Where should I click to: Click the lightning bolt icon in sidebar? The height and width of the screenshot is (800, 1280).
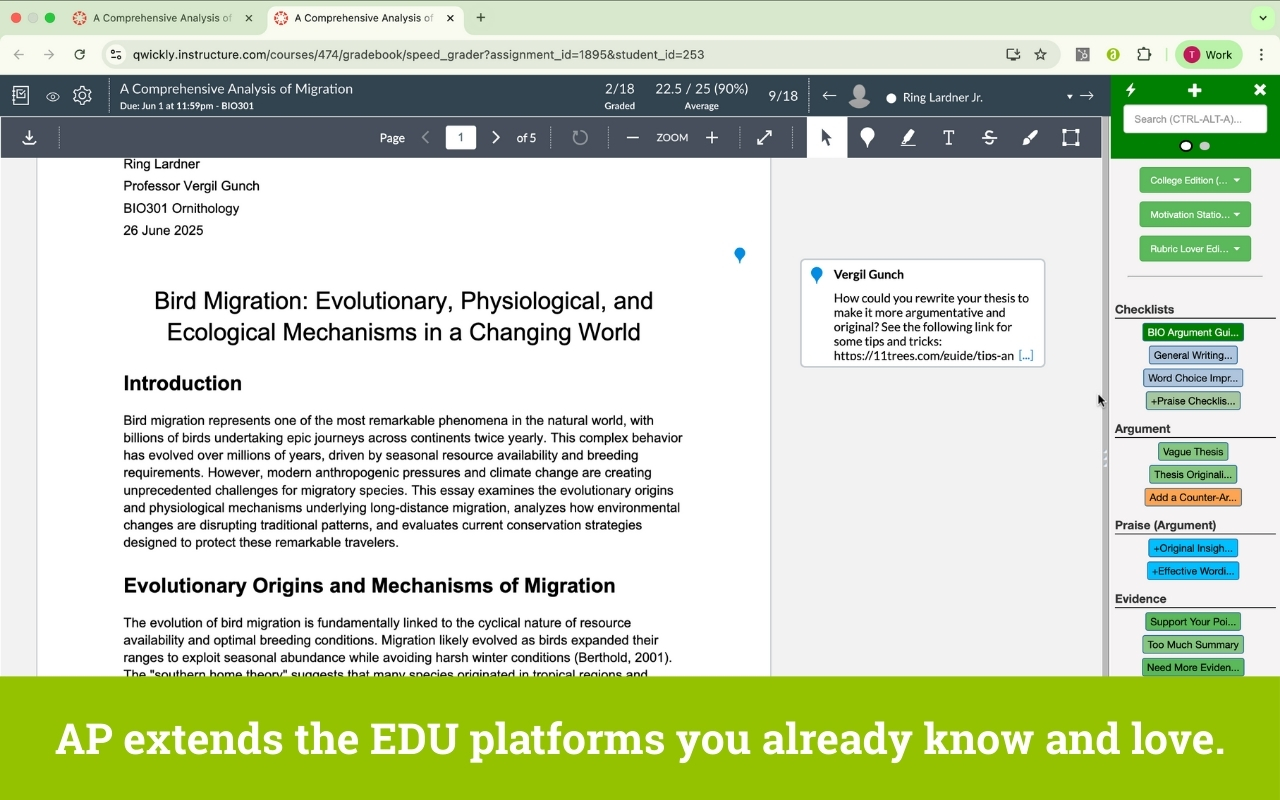coord(1131,90)
